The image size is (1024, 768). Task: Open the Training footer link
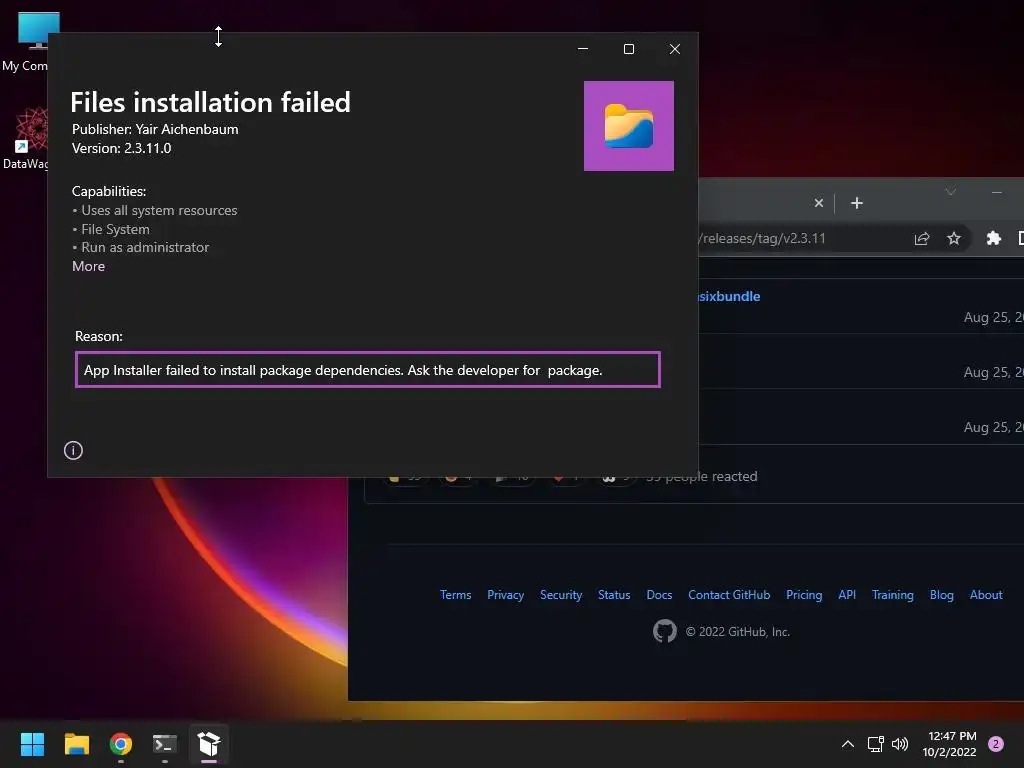tap(893, 595)
